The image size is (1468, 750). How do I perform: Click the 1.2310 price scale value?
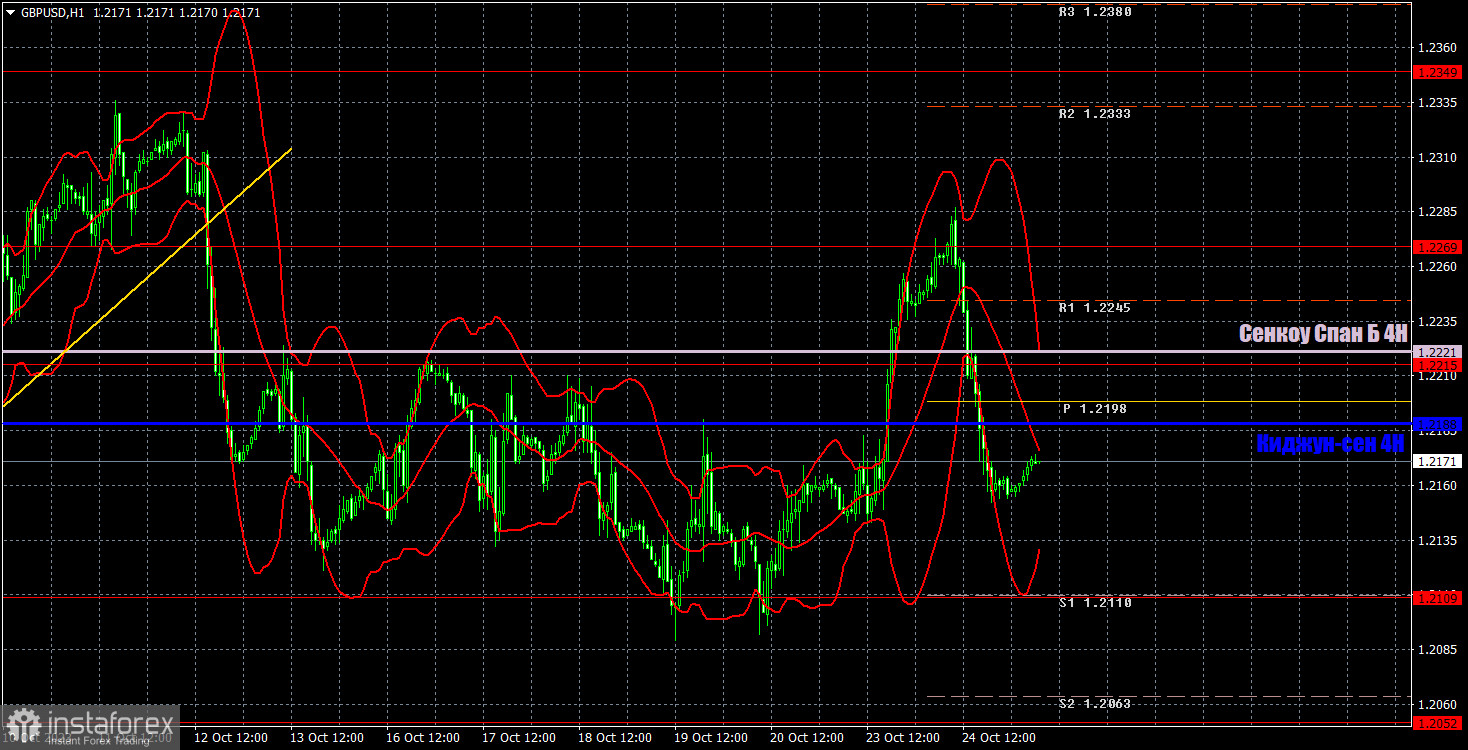pyautogui.click(x=1436, y=158)
